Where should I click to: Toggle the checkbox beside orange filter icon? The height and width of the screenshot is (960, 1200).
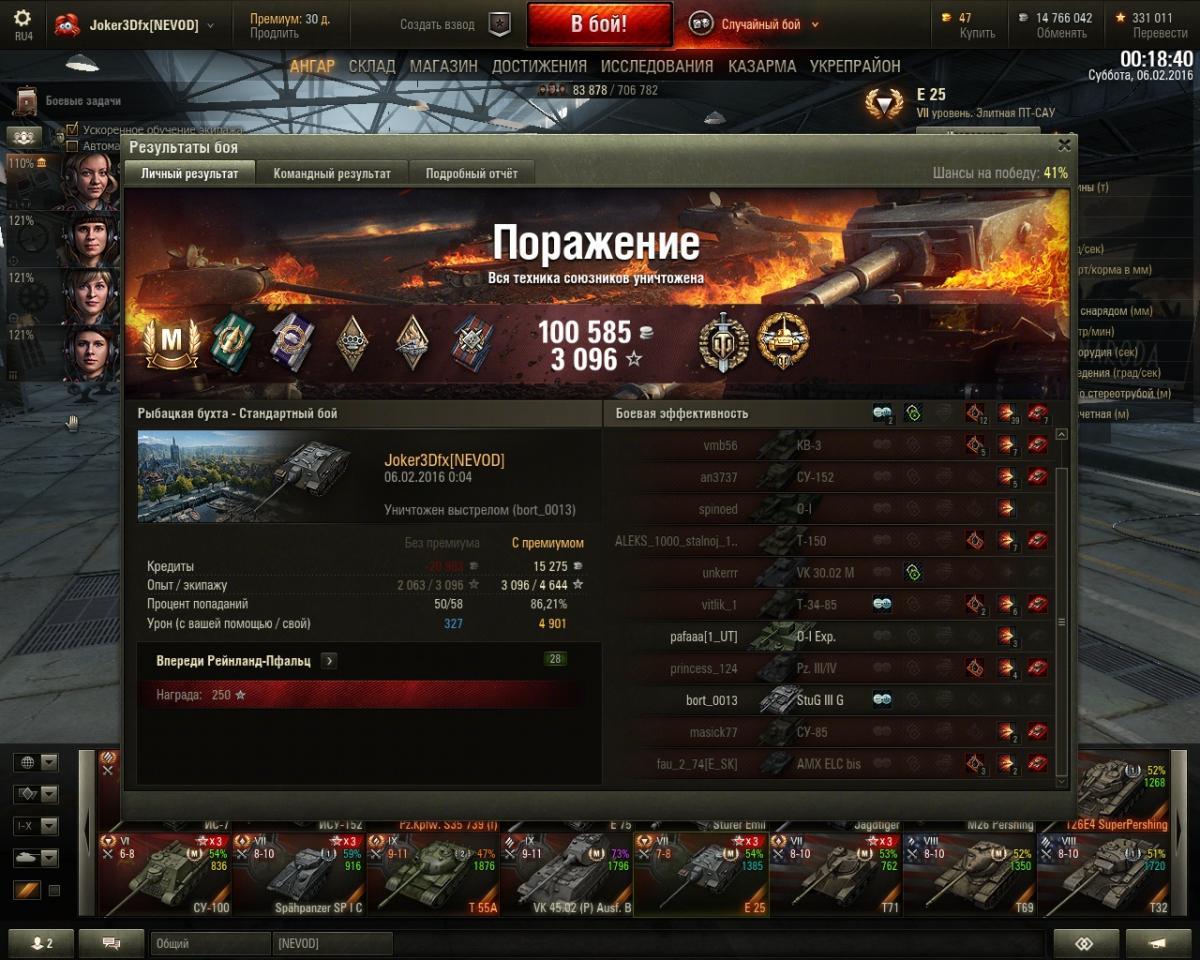coord(54,890)
